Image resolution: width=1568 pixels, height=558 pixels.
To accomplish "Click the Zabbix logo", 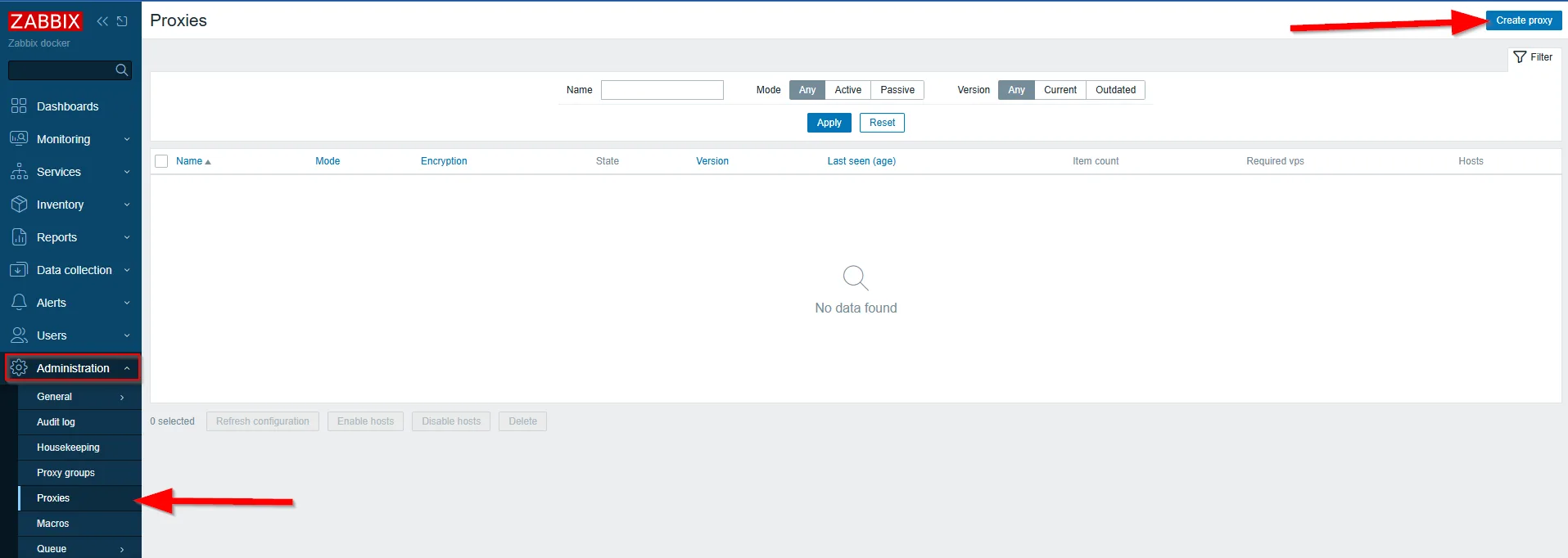I will (x=45, y=21).
